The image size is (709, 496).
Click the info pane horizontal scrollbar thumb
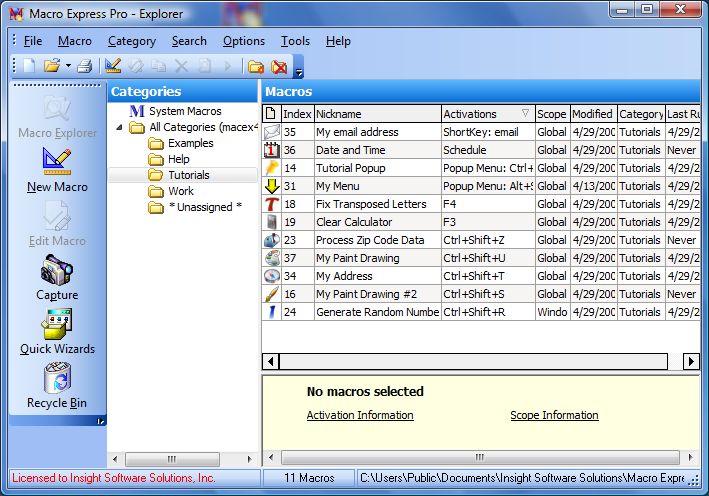pos(480,457)
